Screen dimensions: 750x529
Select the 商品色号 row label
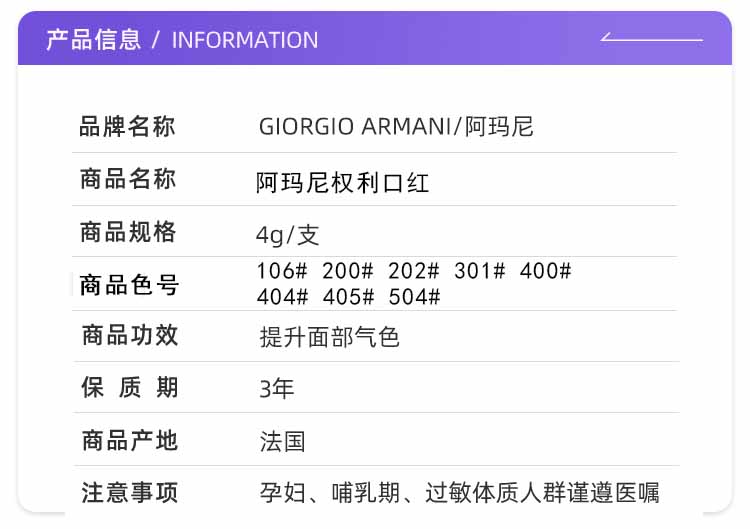click(129, 285)
